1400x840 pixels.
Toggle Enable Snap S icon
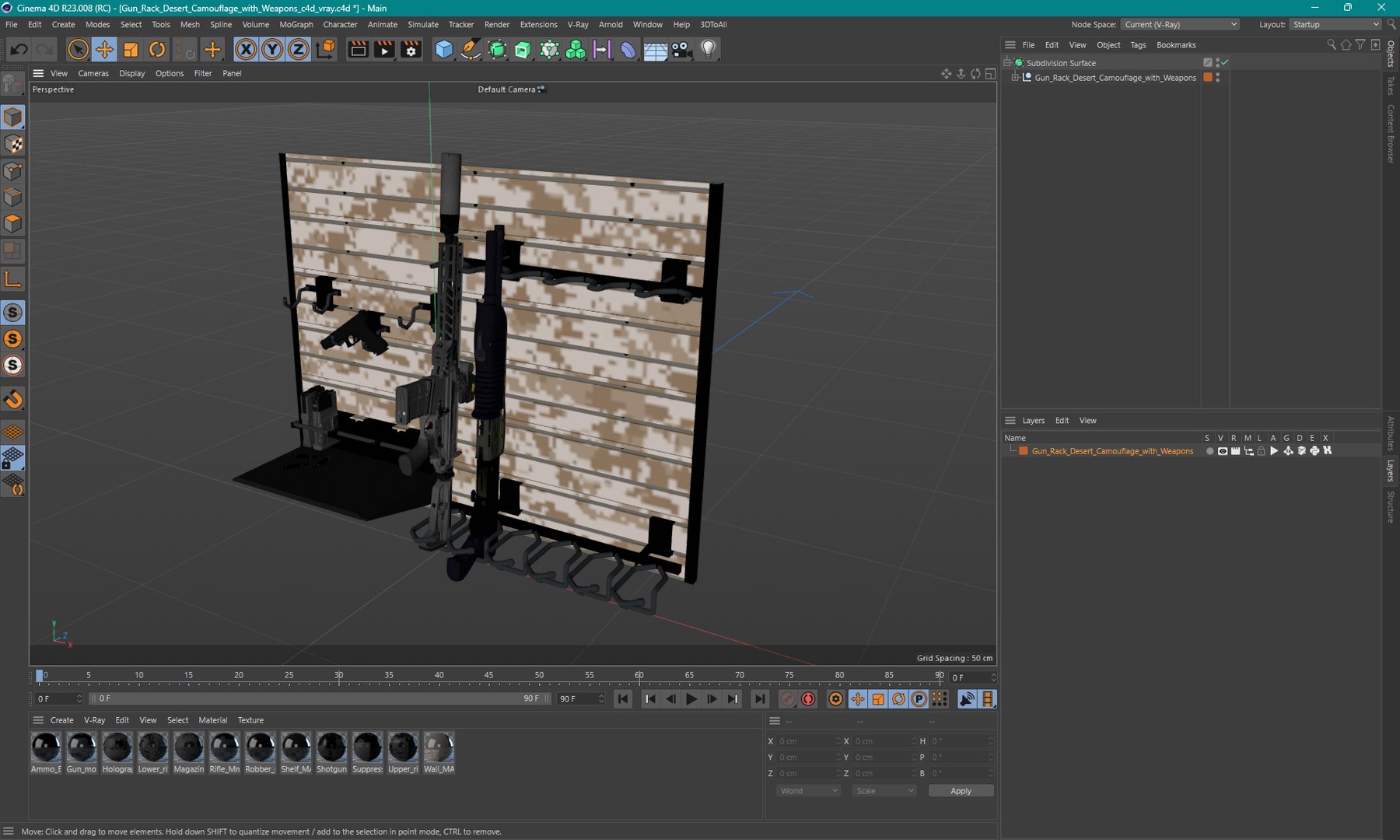(13, 313)
